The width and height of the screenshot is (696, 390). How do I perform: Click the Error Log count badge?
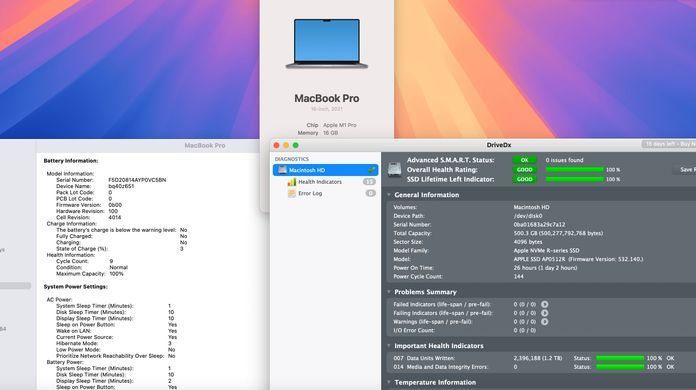pyautogui.click(x=370, y=193)
